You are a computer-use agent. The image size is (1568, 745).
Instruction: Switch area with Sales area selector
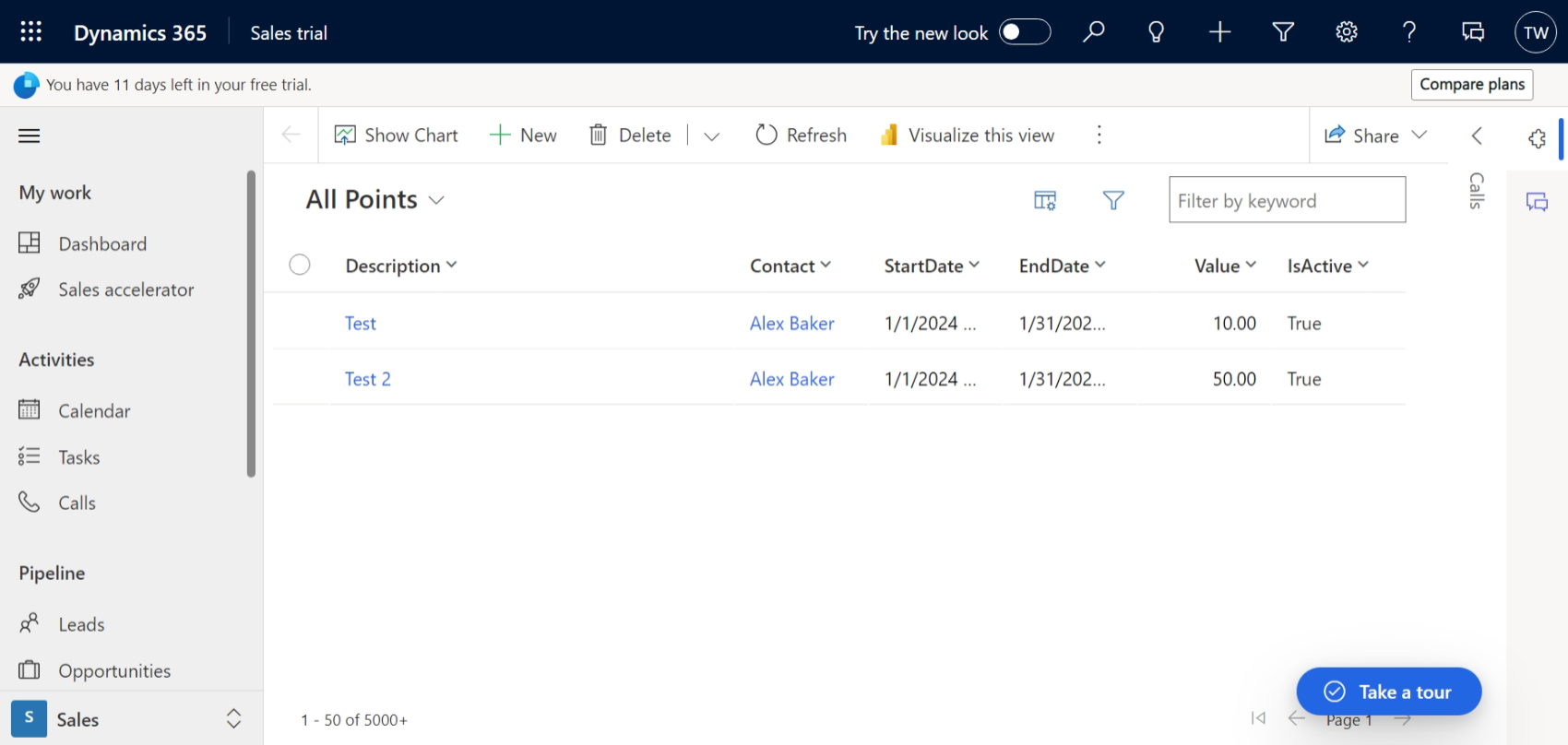coord(129,719)
